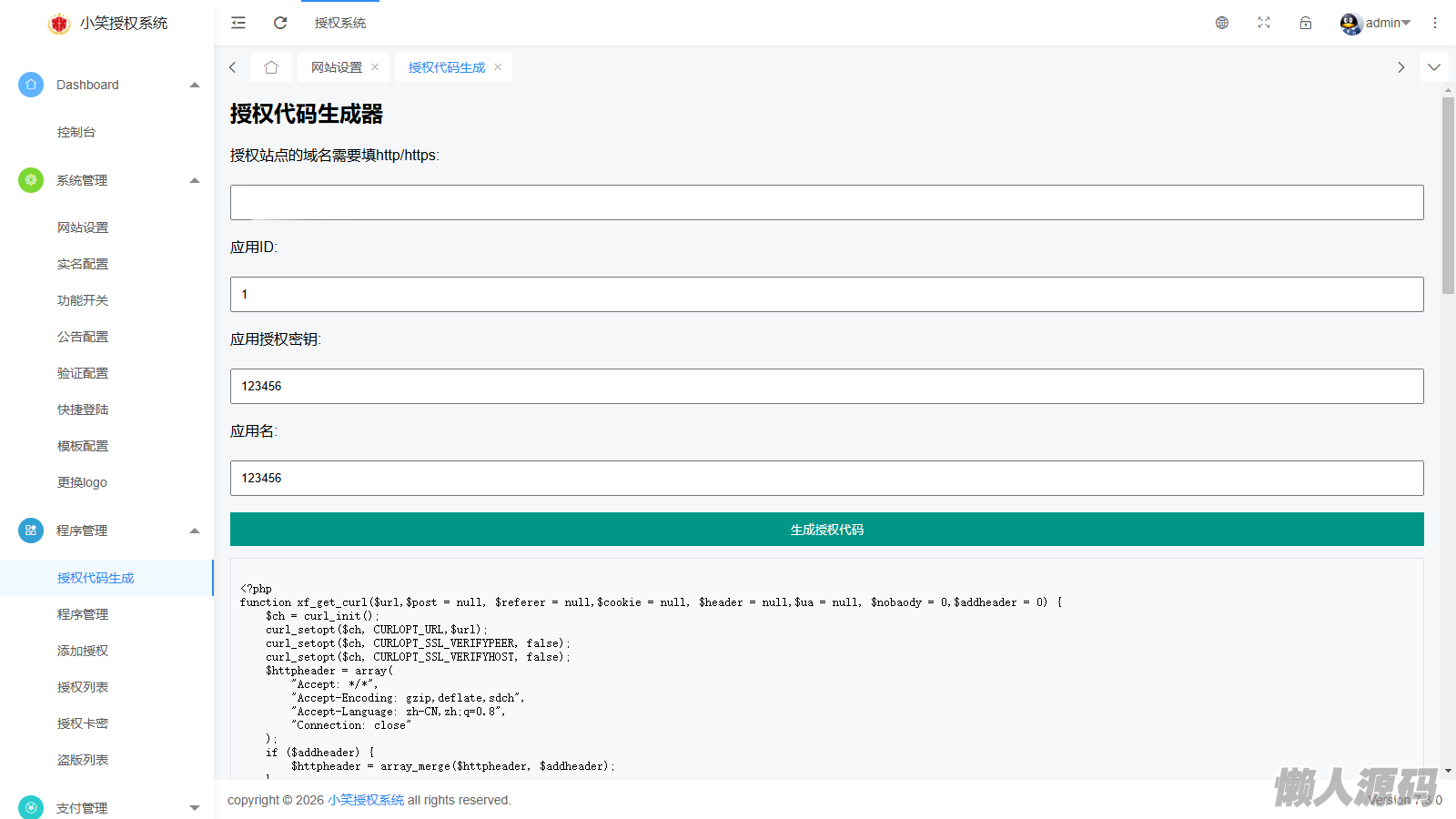The width and height of the screenshot is (1456, 819).
Task: Click the lock screen icon
Action: click(x=1306, y=23)
